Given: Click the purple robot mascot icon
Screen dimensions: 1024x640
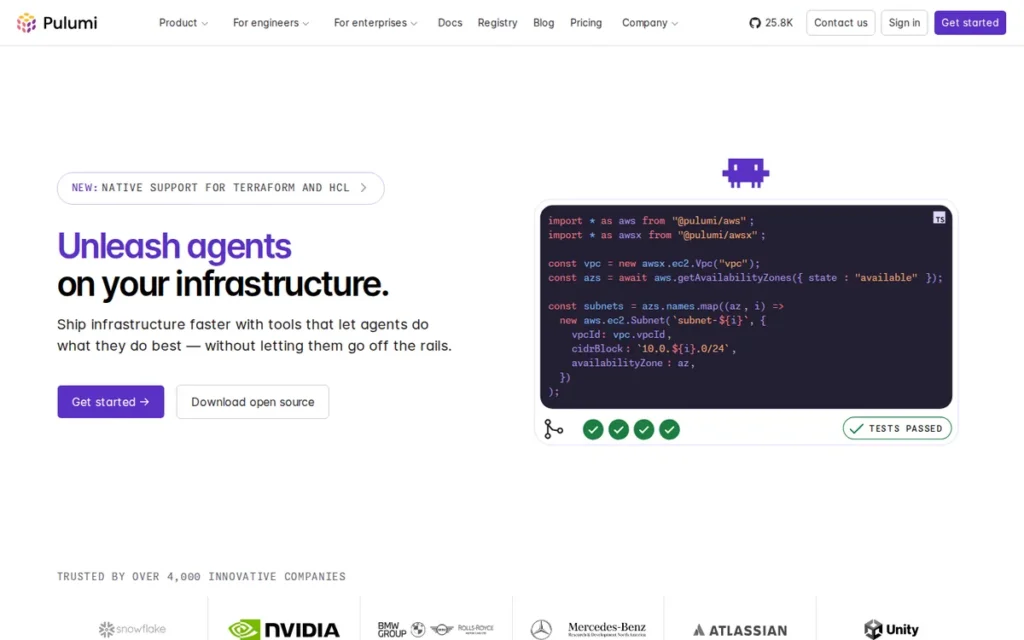Looking at the screenshot, I should click(x=745, y=173).
